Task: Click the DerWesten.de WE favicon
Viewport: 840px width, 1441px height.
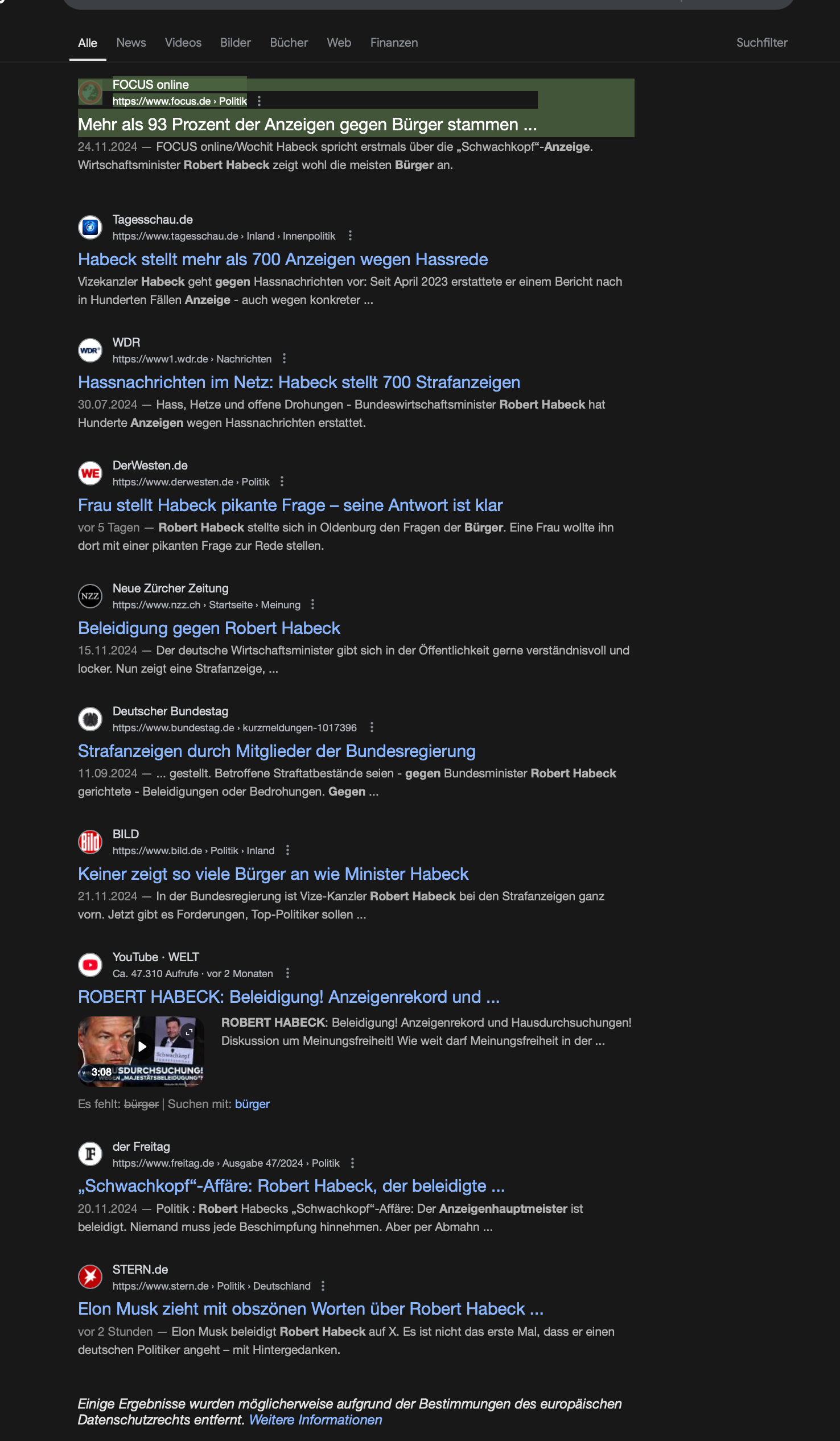Action: [90, 473]
